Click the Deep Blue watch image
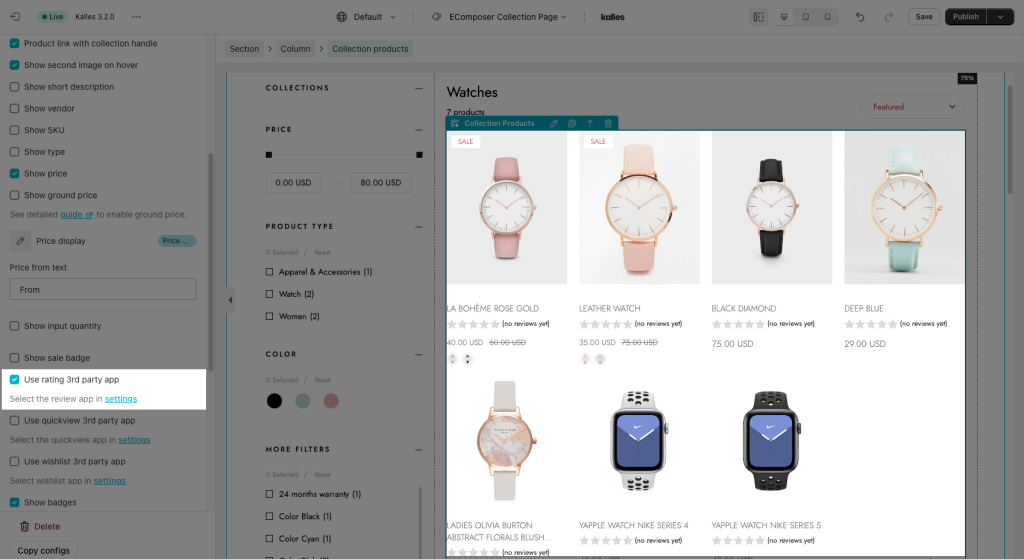The width and height of the screenshot is (1024, 559). coord(904,208)
